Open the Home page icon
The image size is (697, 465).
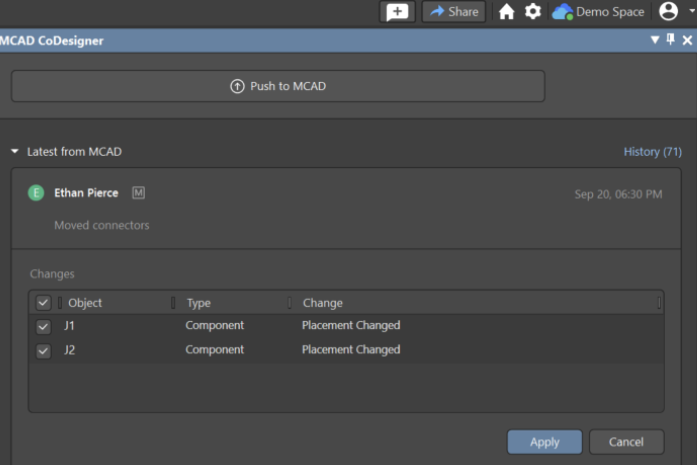(507, 12)
